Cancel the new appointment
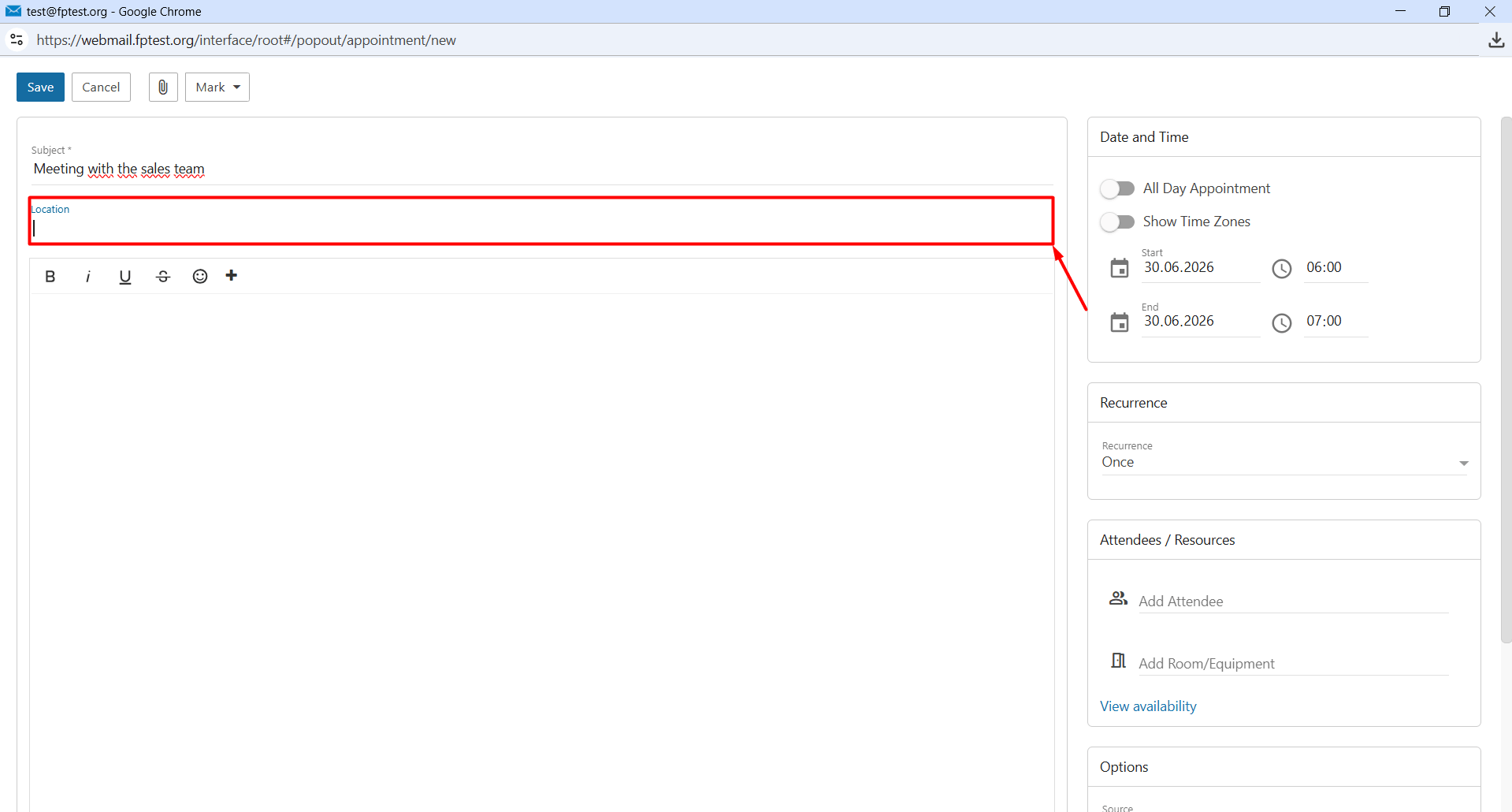This screenshot has width=1512, height=812. coord(101,87)
